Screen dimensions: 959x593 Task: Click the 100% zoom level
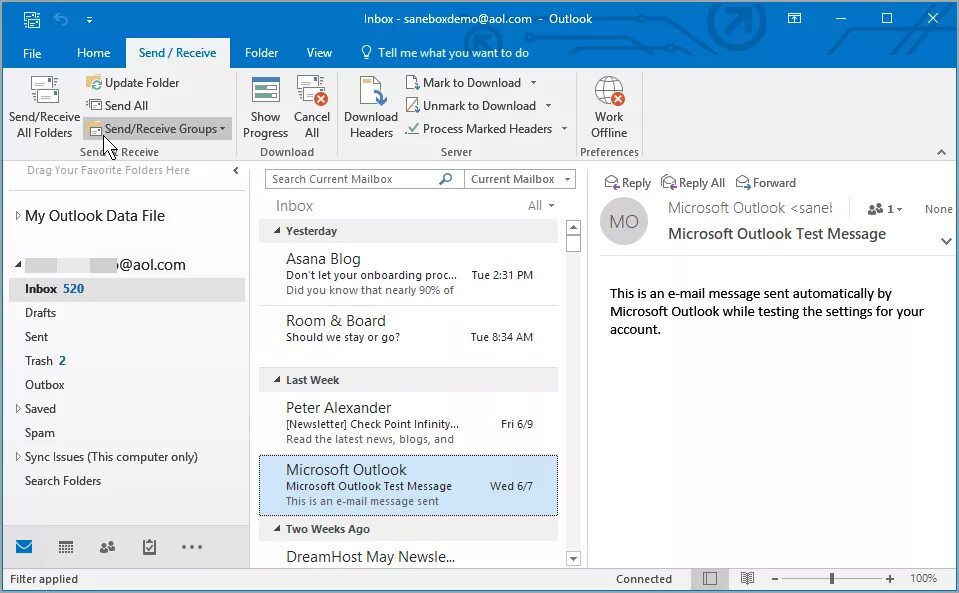[924, 578]
